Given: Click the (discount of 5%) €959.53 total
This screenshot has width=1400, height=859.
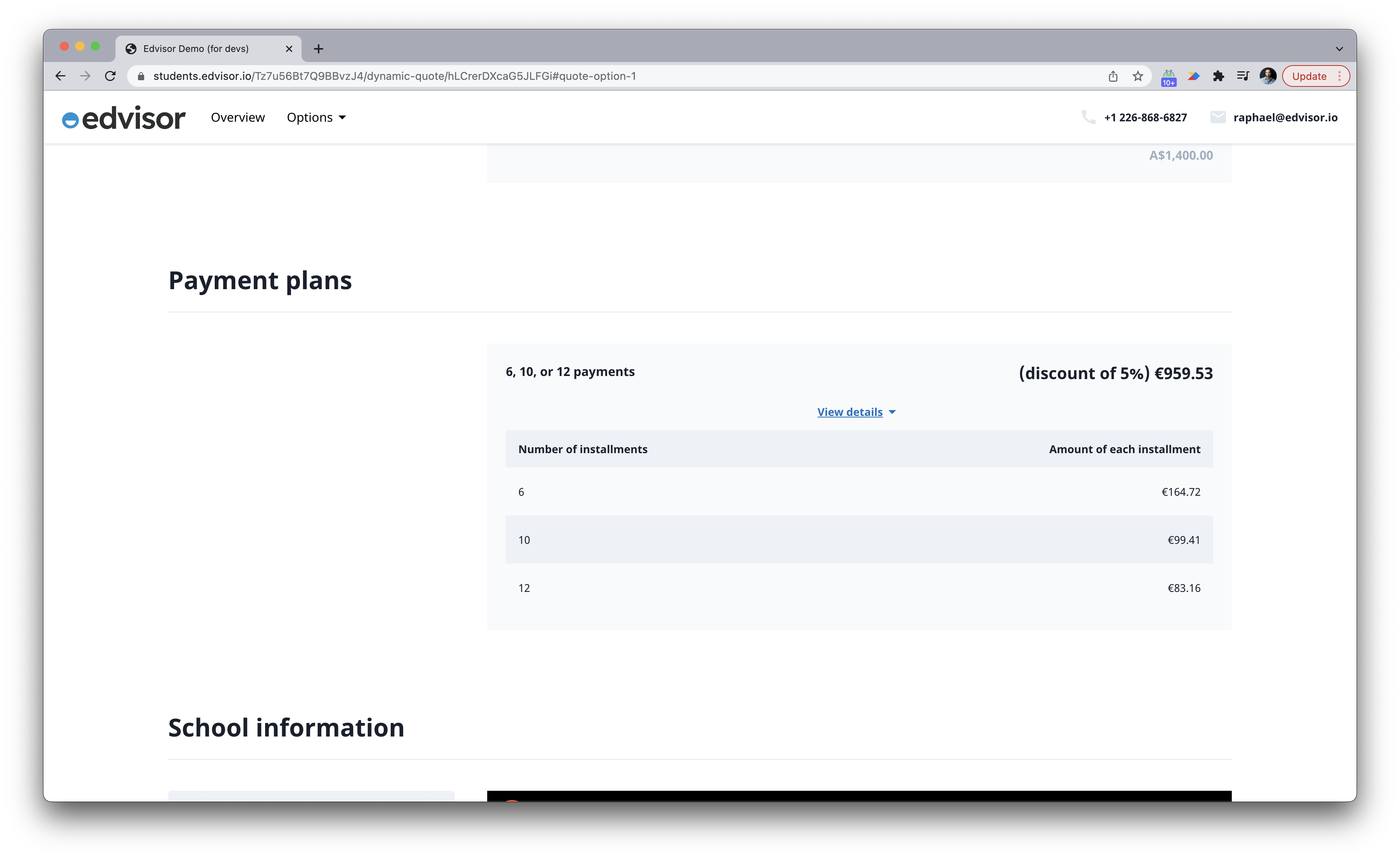Looking at the screenshot, I should 1116,373.
